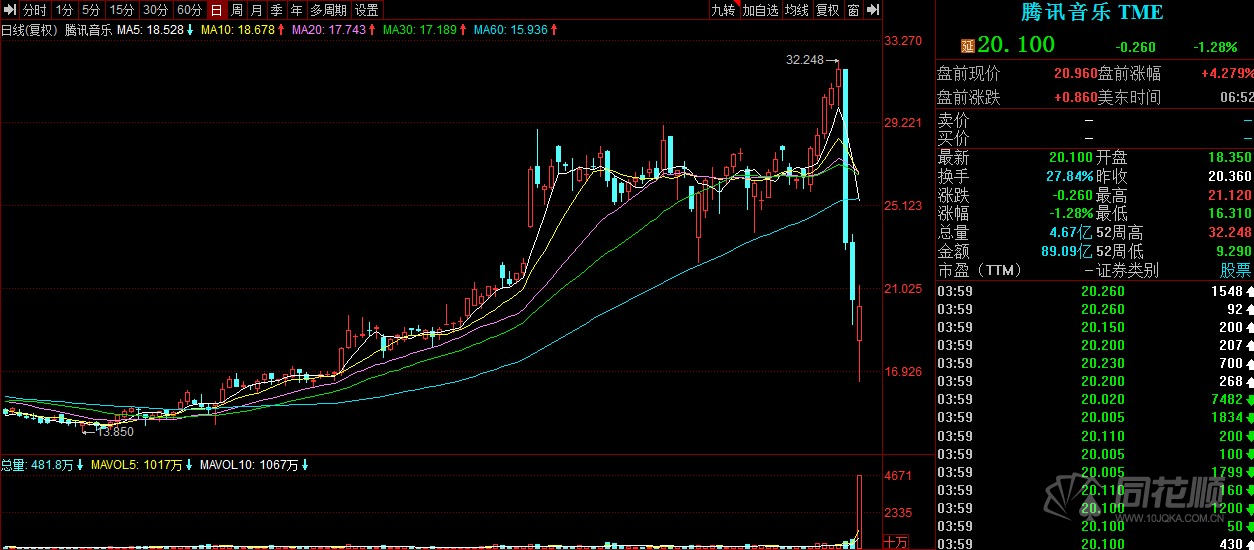Click the cyan MA60: 15.936 value
1254x550 pixels.
pos(510,30)
